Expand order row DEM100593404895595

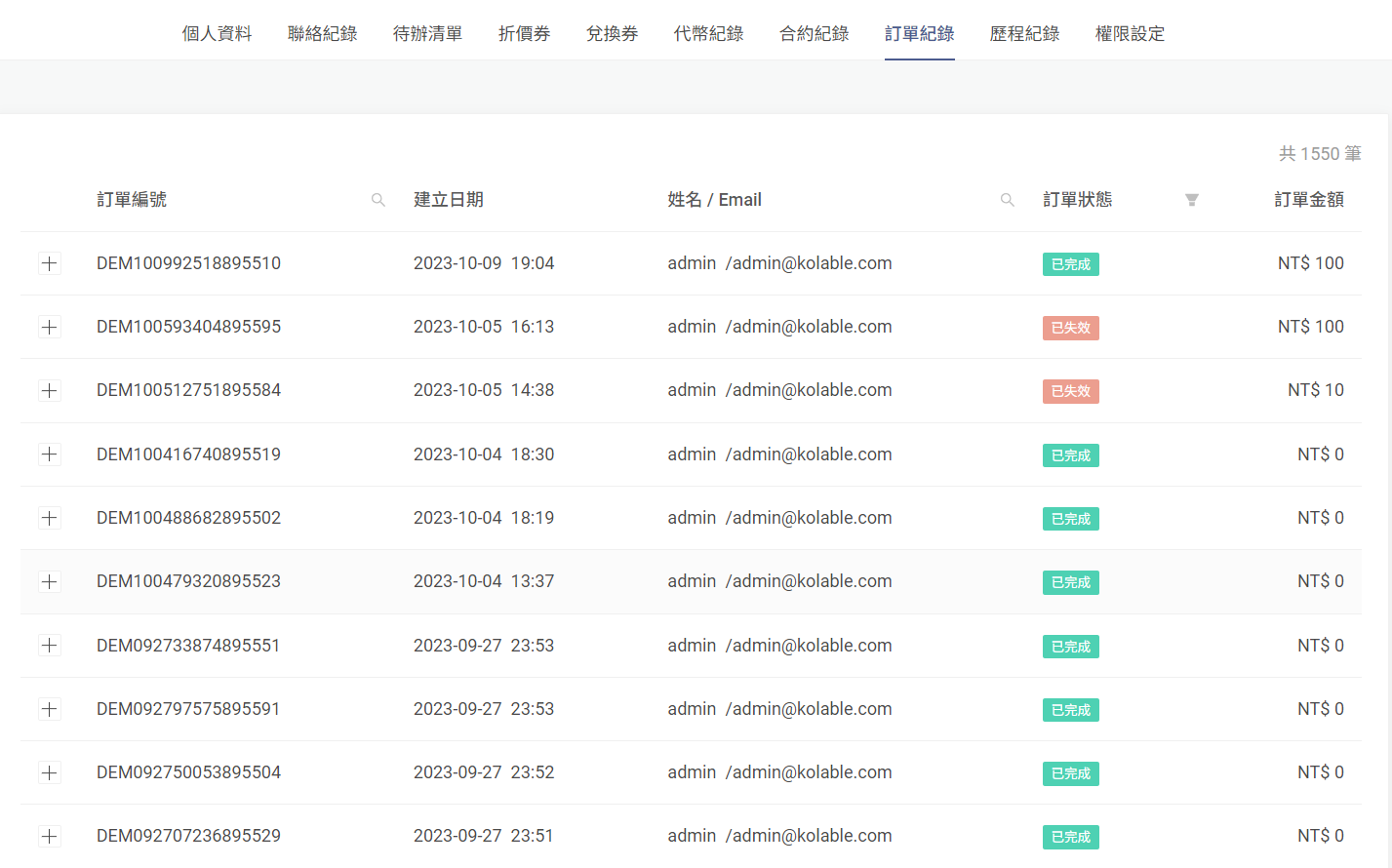tap(50, 327)
